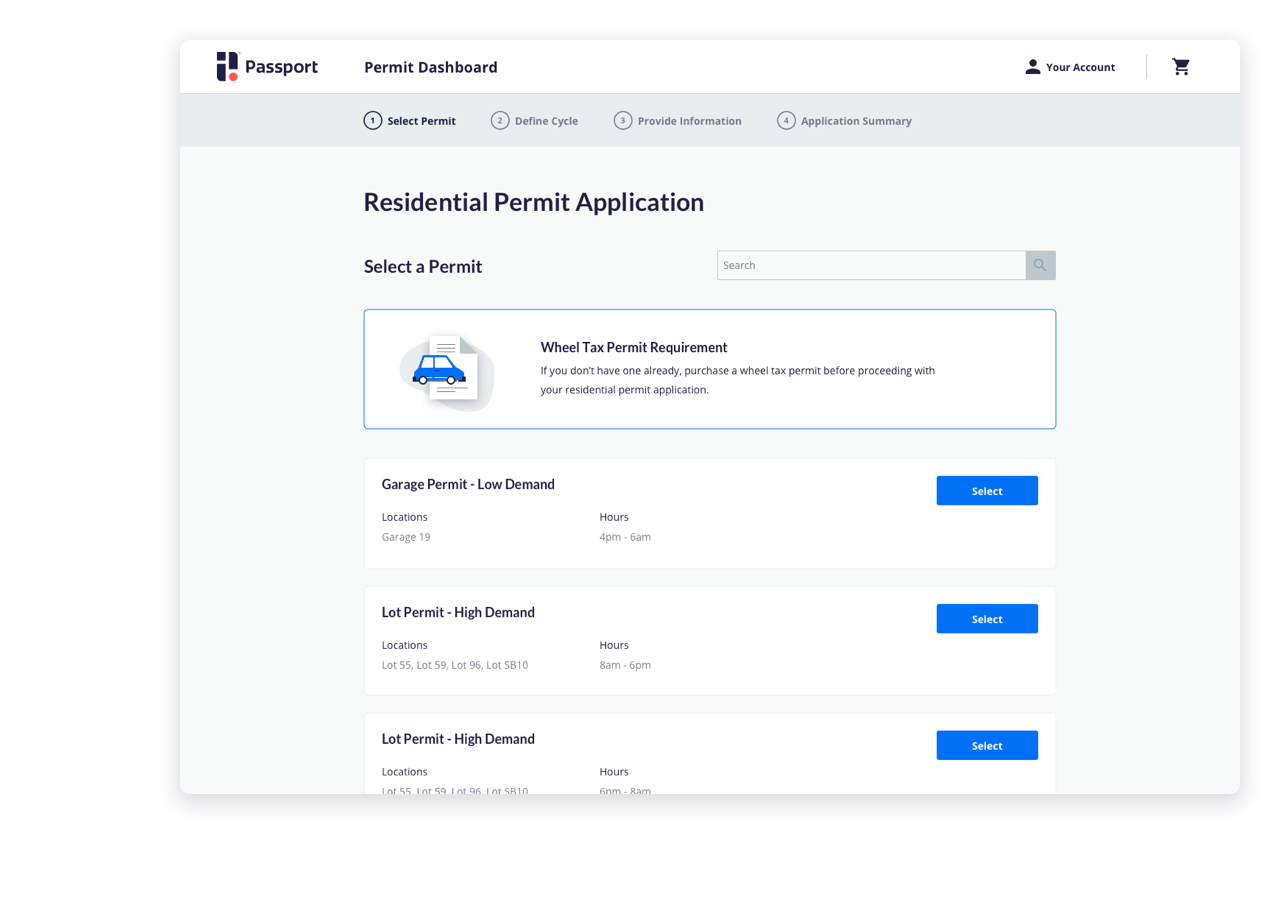Viewport: 1280px width, 900px height.
Task: Open the shopping cart icon
Action: pos(1181,66)
